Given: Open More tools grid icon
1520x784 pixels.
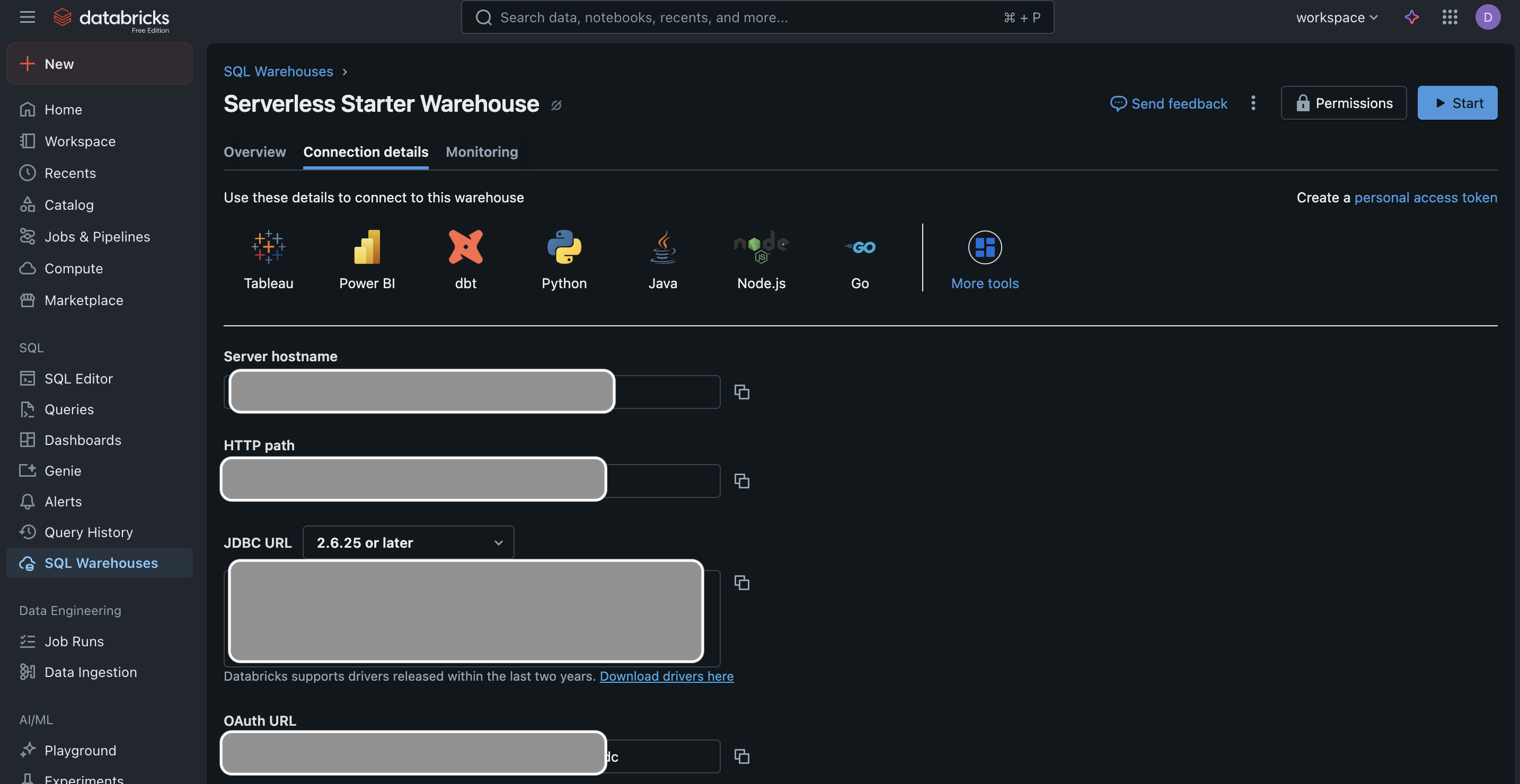Looking at the screenshot, I should click(984, 247).
